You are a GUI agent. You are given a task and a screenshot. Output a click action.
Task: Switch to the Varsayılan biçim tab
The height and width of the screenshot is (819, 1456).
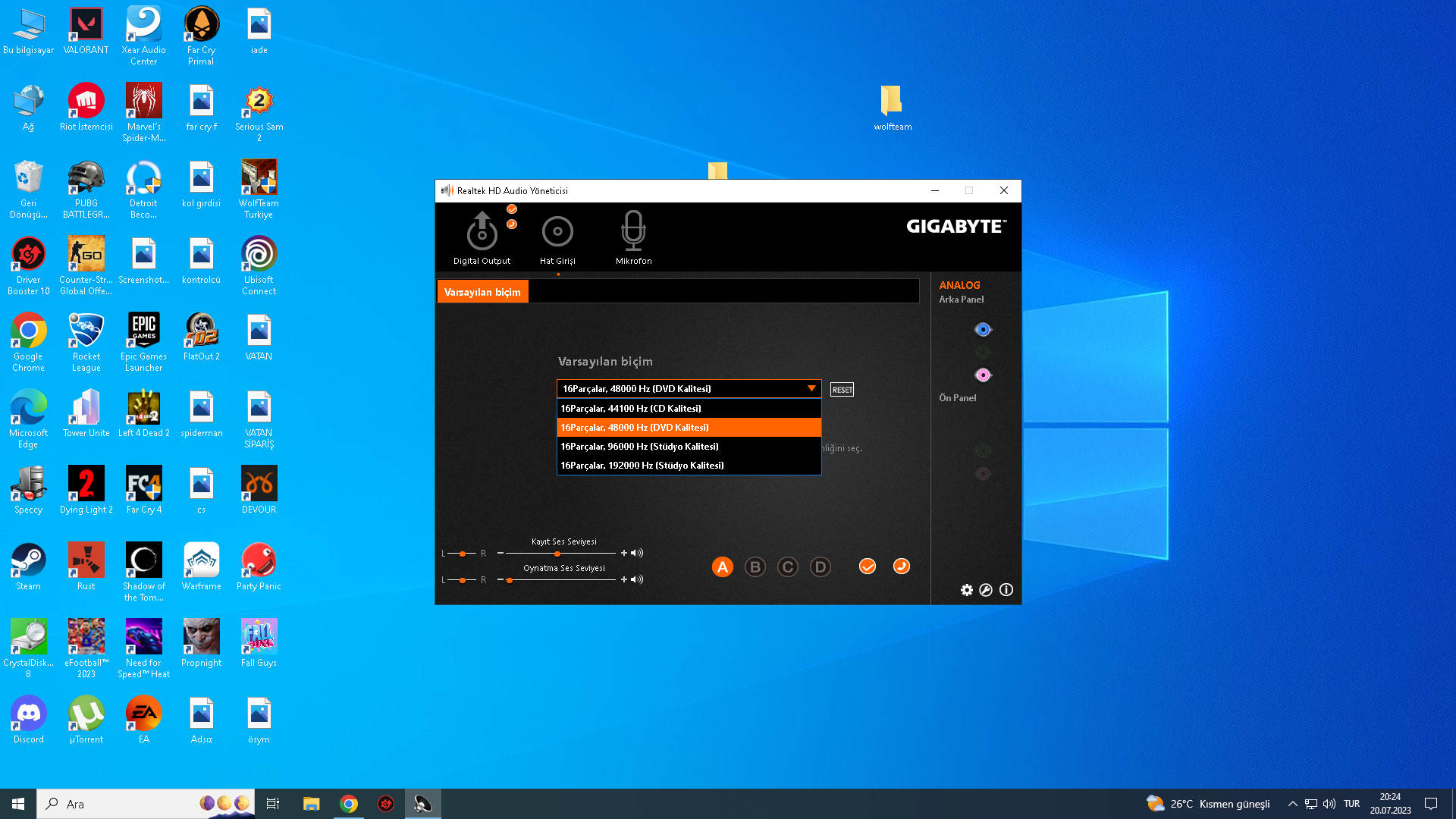click(482, 292)
